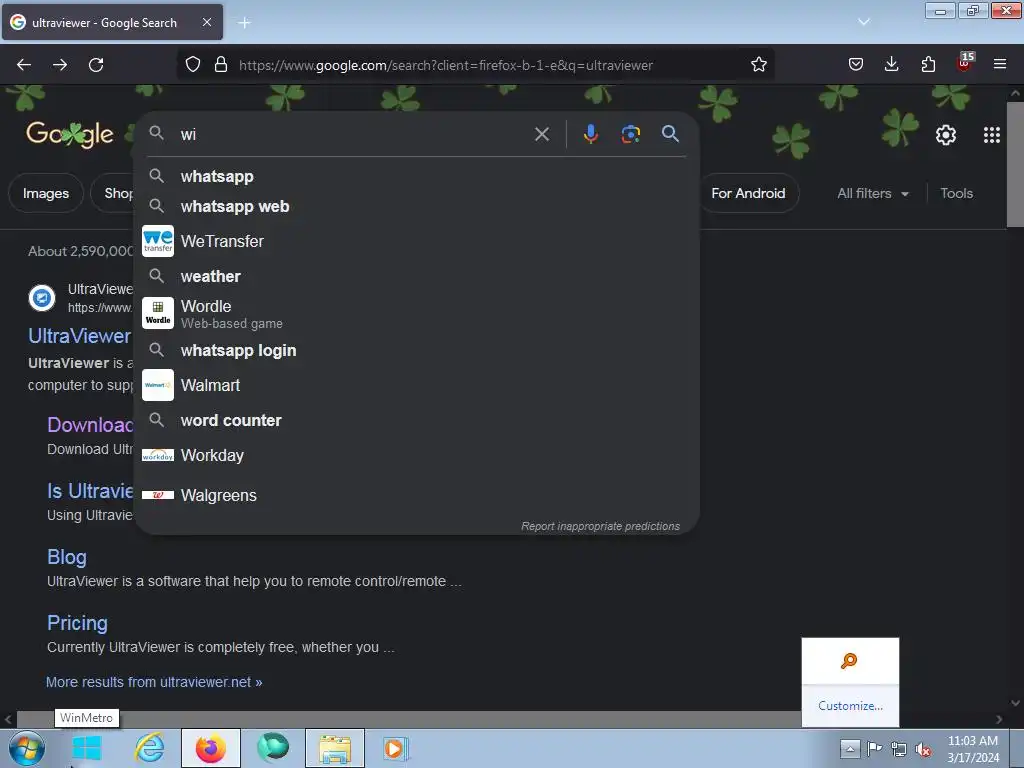Click Customize in the tray popup
1024x768 pixels.
point(850,706)
